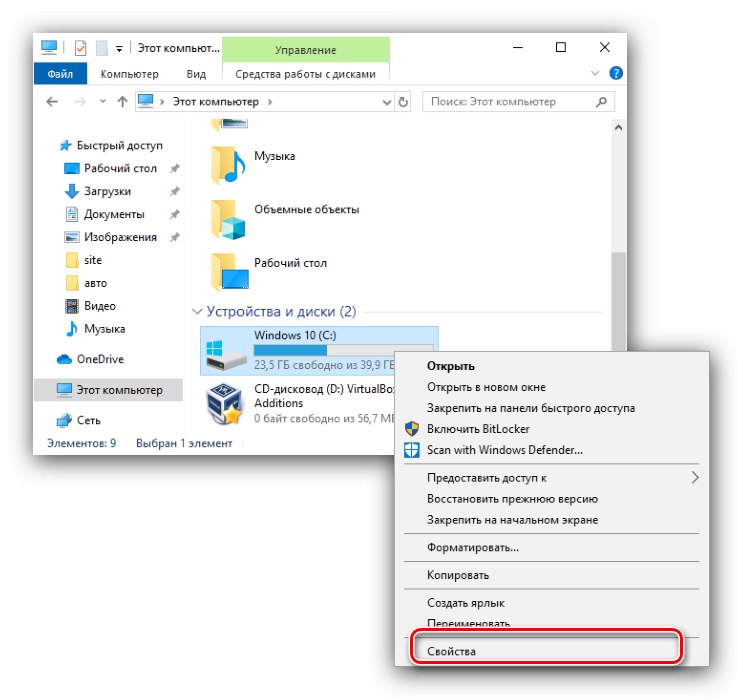Click the New folder quick access icon
The image size is (743, 700).
(101, 48)
